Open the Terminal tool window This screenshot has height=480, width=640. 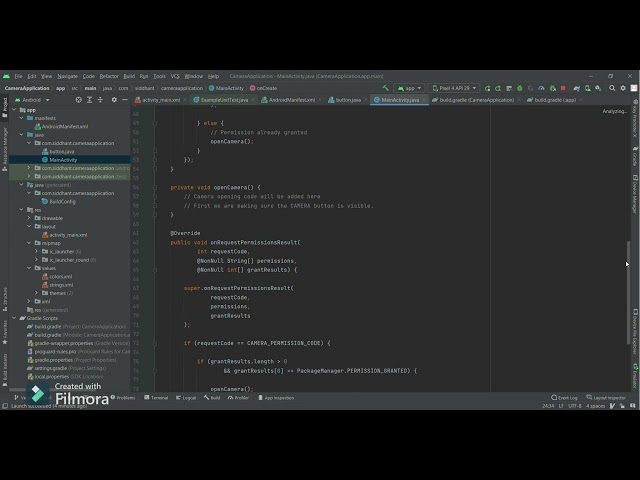point(156,398)
